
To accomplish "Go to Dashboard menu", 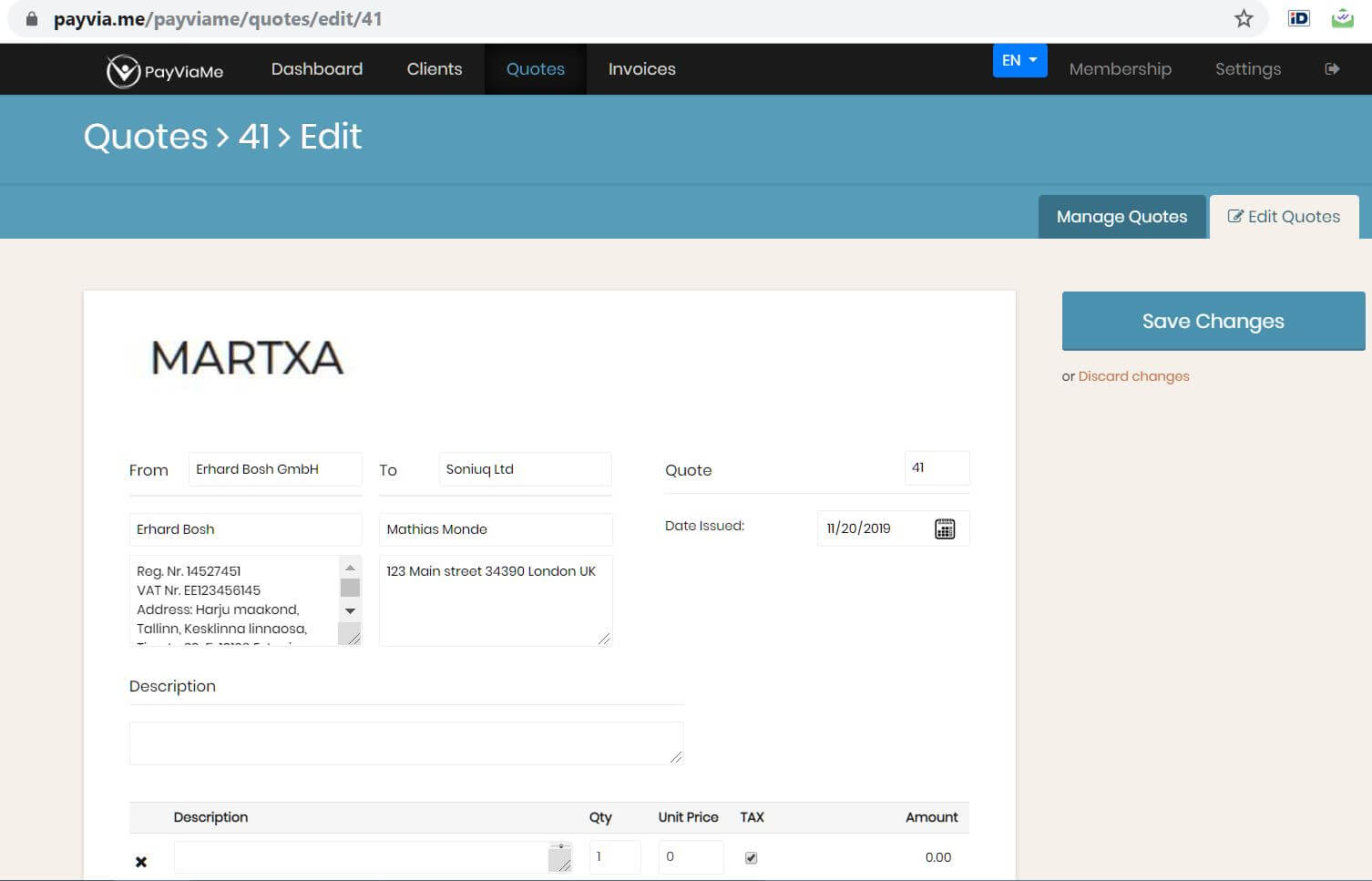I will [317, 69].
